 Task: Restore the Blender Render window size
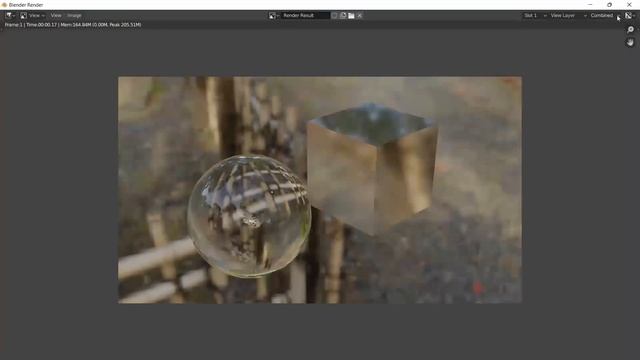click(x=609, y=4)
